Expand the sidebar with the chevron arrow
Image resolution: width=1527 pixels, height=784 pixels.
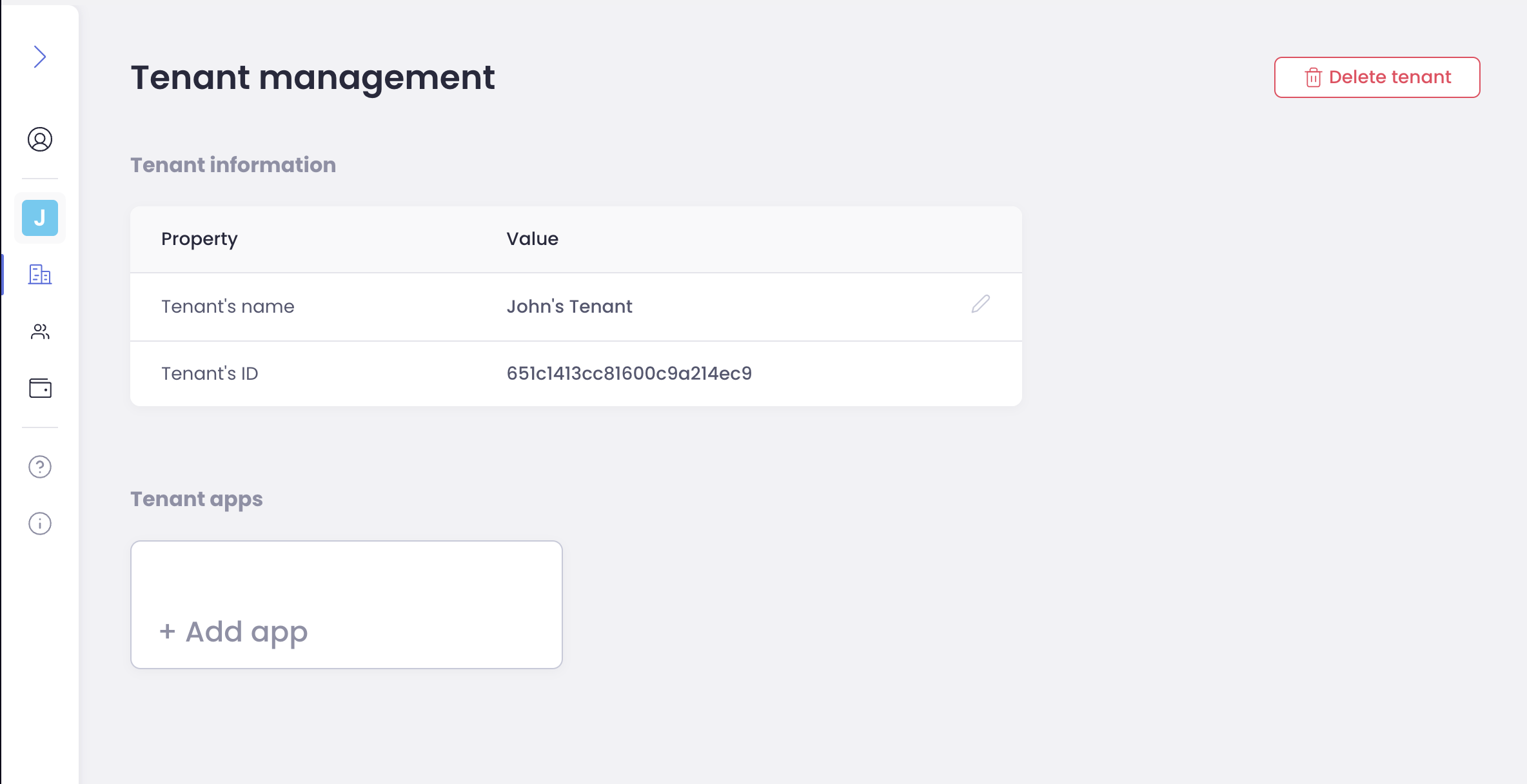40,57
